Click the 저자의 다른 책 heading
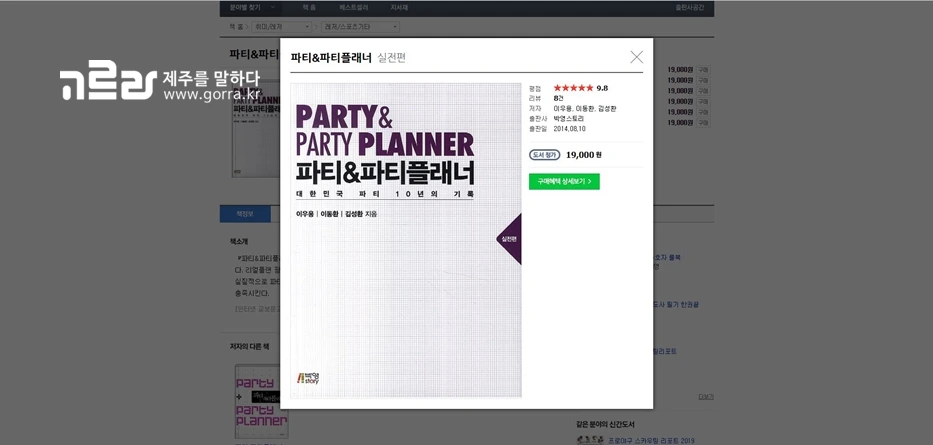The height and width of the screenshot is (445, 933). click(250, 346)
